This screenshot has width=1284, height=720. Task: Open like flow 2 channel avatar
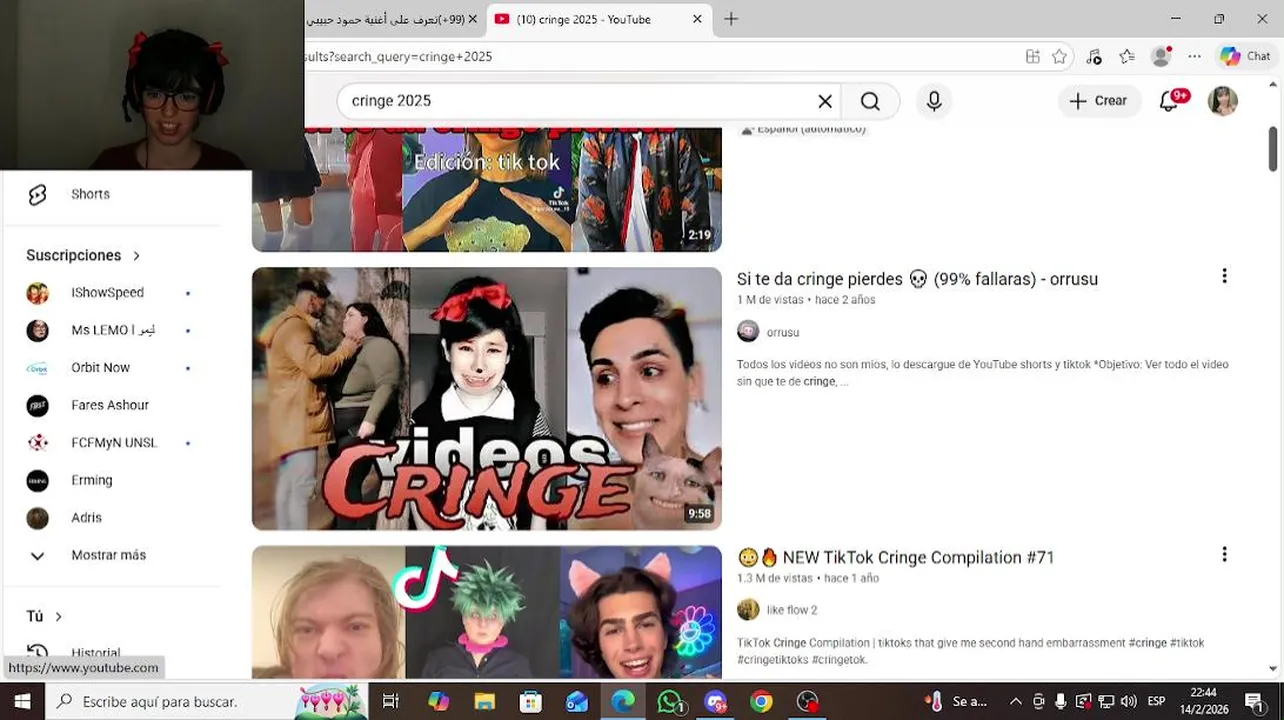(x=748, y=609)
